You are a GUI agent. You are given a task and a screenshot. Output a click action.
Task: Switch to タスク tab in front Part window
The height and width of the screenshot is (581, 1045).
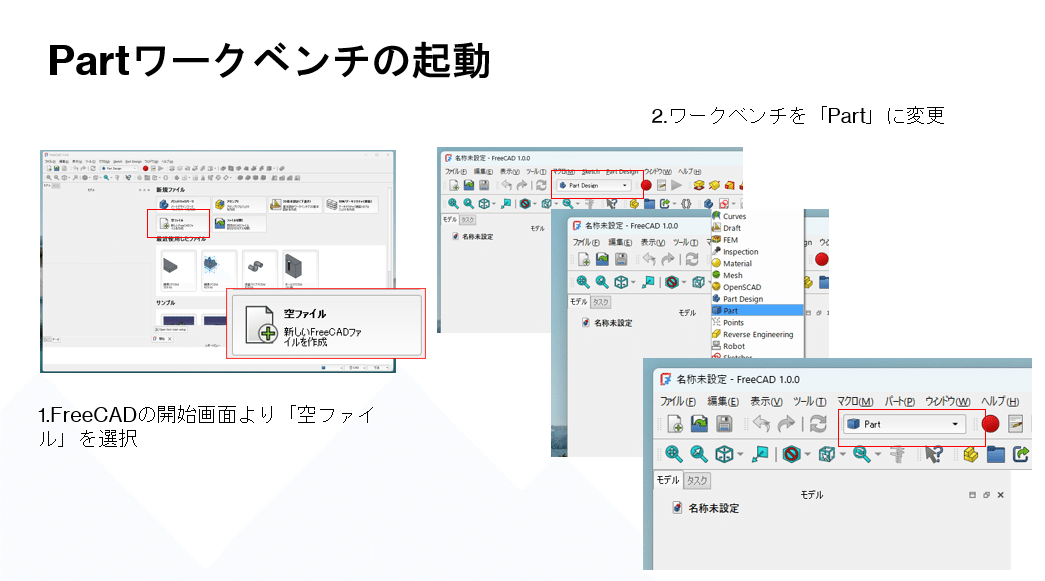[x=697, y=480]
